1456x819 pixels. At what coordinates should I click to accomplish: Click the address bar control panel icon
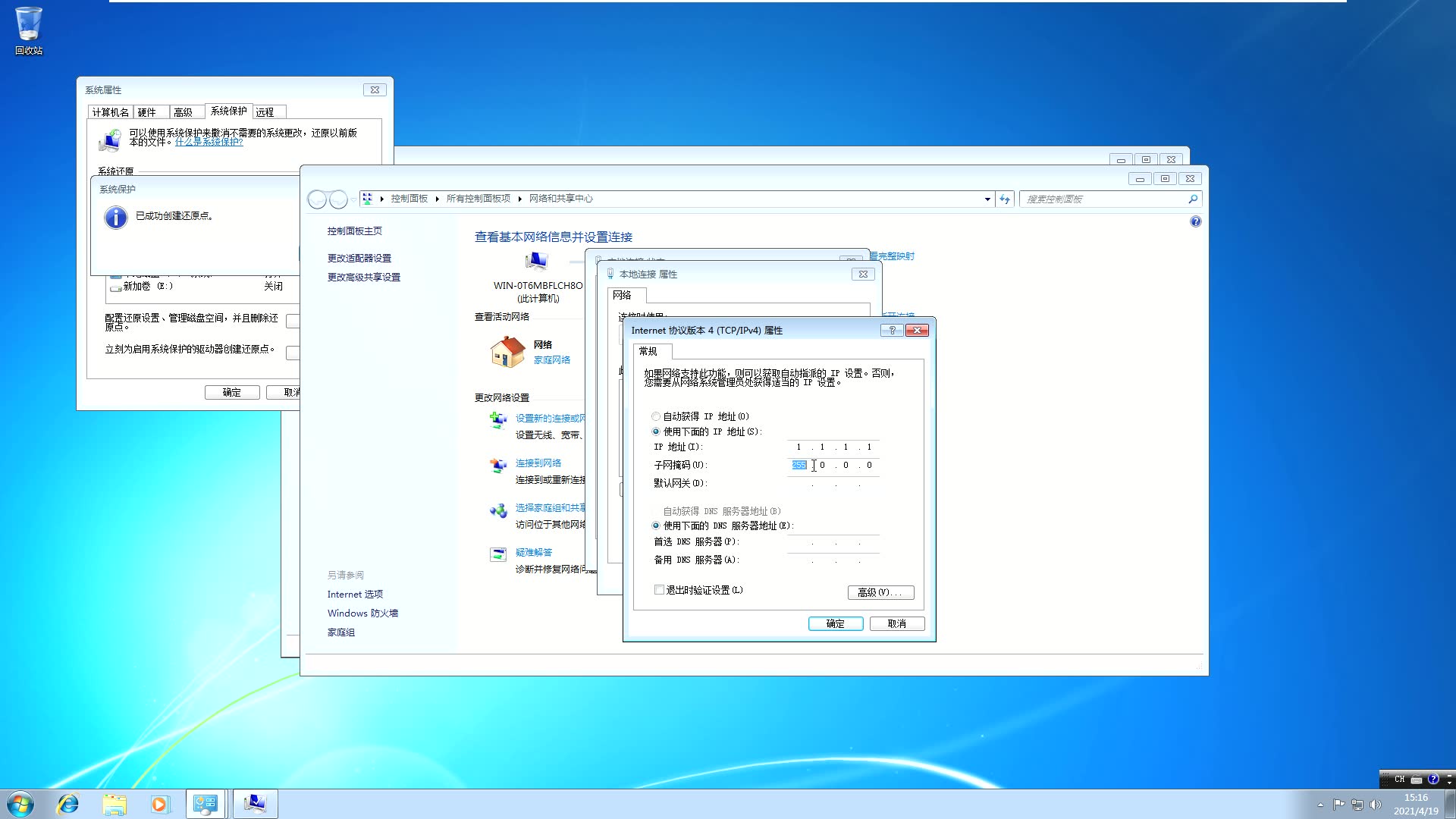[368, 199]
